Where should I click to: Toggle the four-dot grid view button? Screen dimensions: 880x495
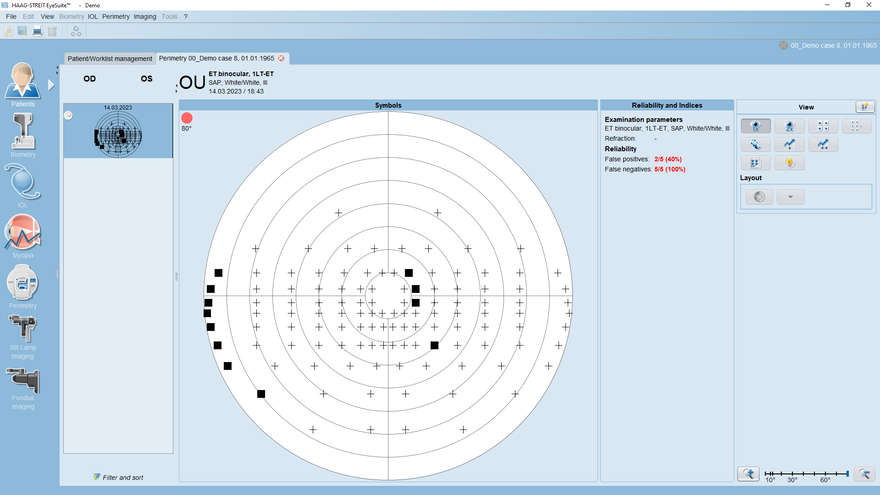pyautogui.click(x=822, y=126)
